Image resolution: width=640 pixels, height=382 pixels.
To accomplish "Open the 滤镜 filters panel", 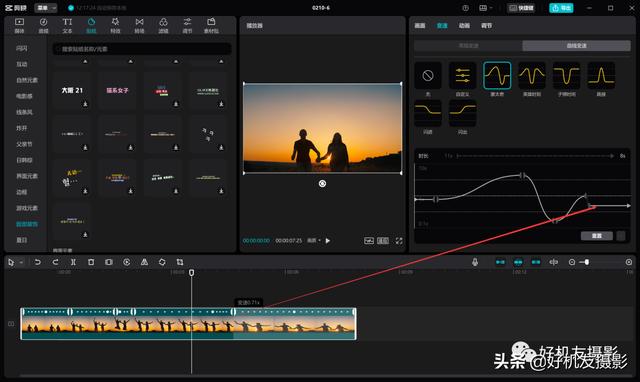I will click(163, 25).
